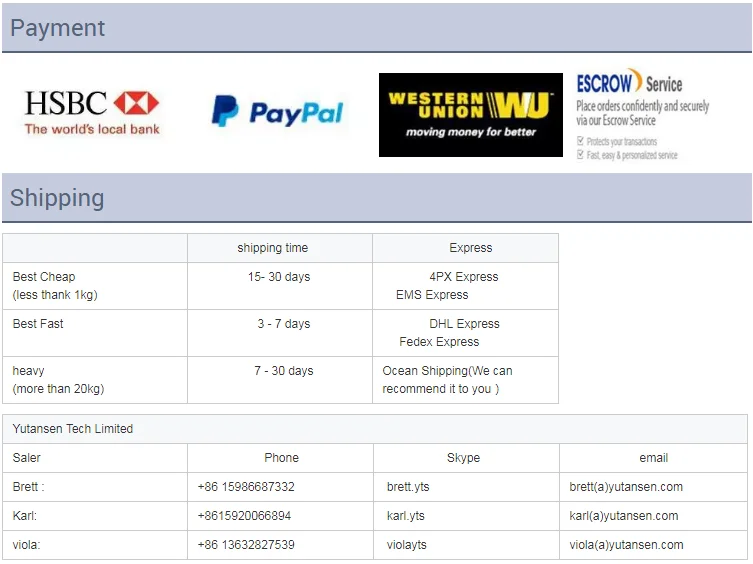
Task: Click Skype ID brett.yts
Action: (408, 487)
